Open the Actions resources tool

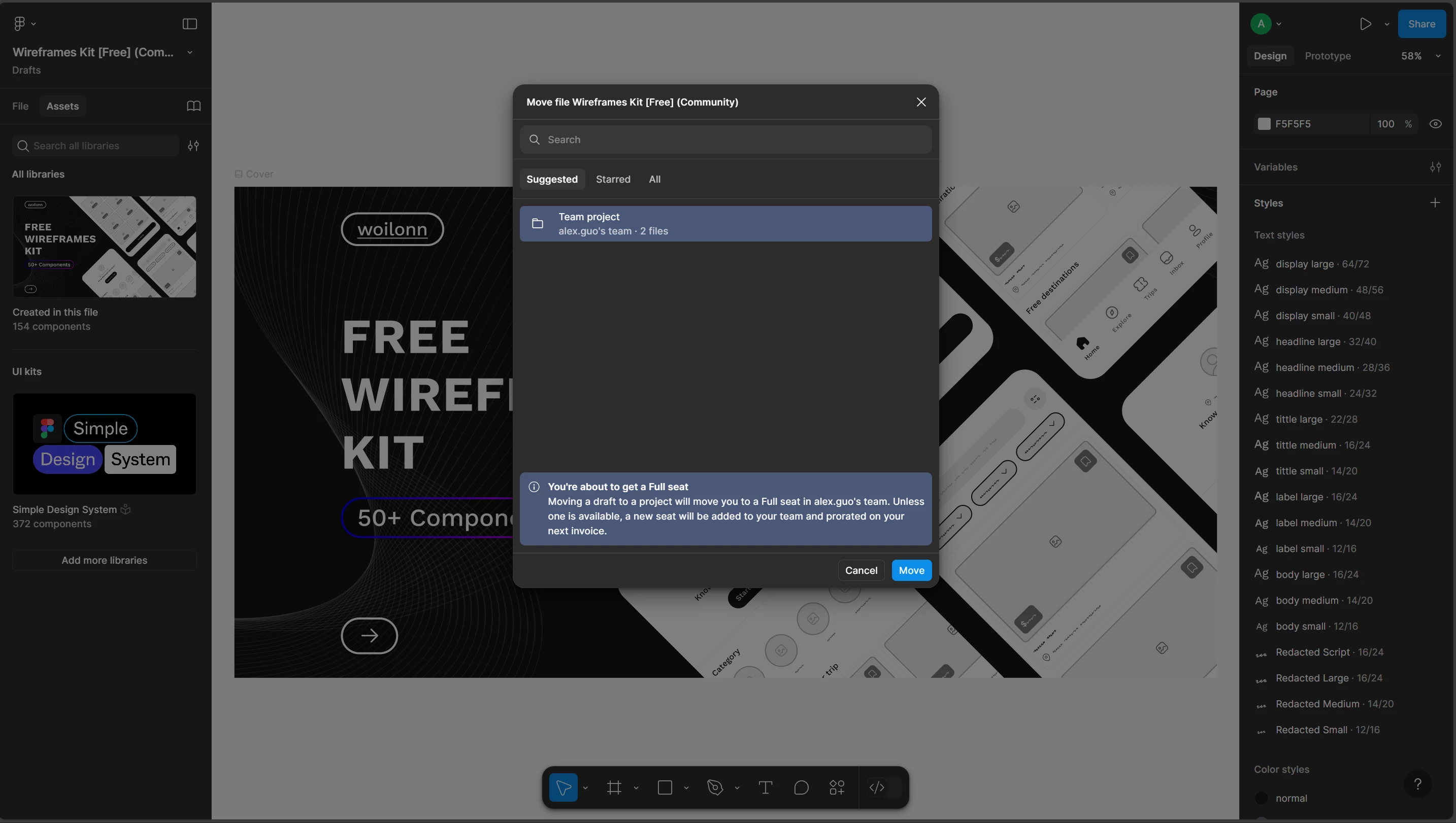point(837,787)
